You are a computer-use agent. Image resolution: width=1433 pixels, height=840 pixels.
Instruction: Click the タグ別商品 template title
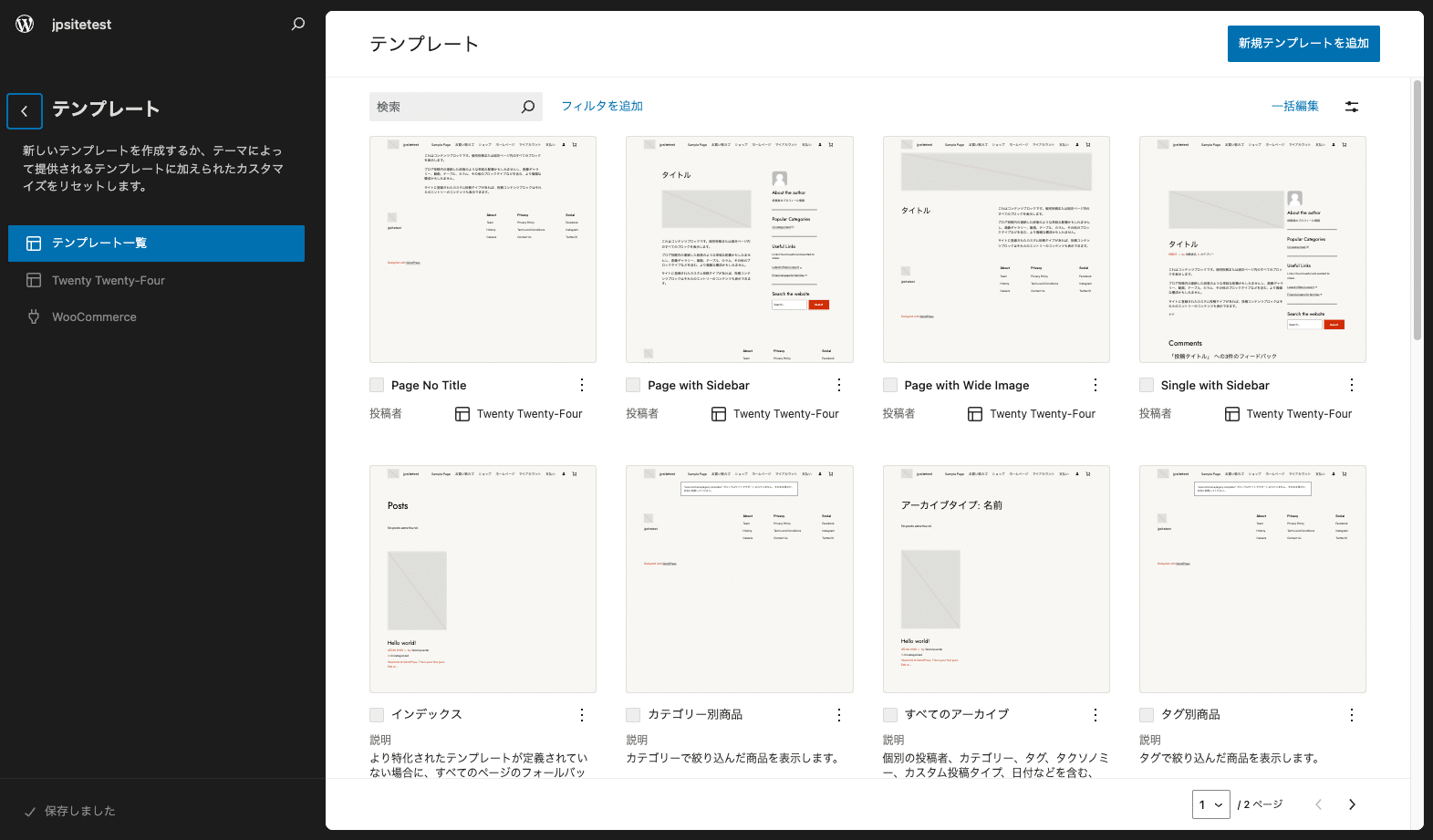[x=1190, y=715]
